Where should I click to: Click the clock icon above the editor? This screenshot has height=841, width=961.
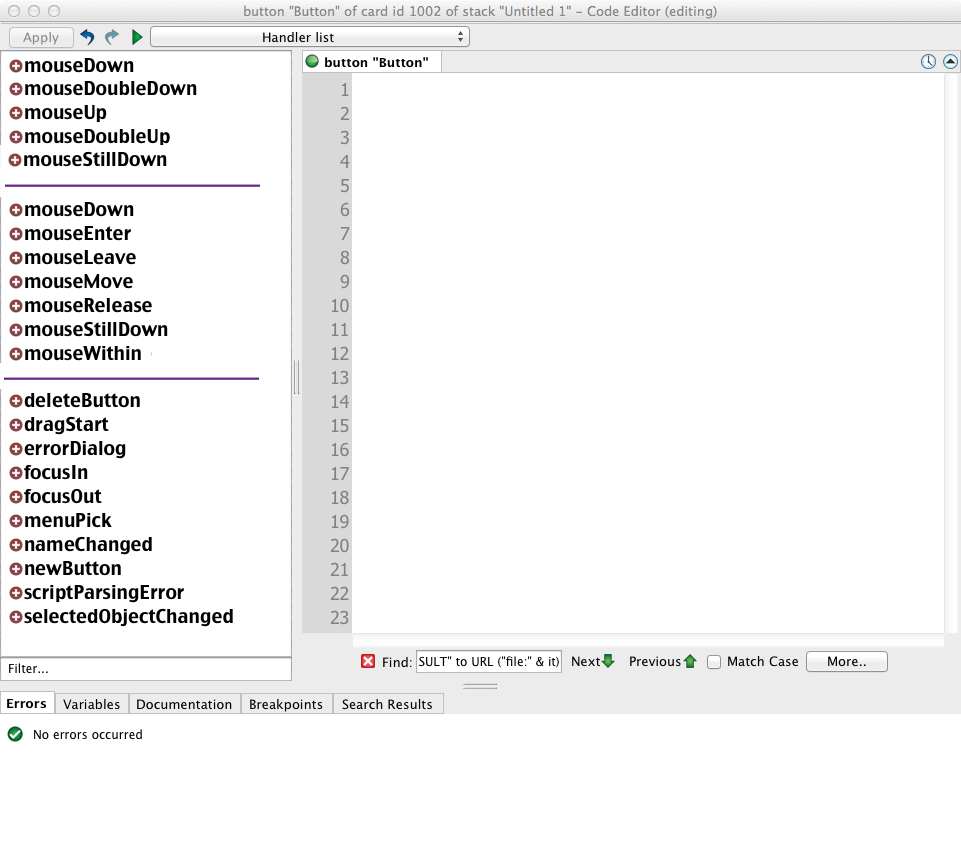point(928,62)
